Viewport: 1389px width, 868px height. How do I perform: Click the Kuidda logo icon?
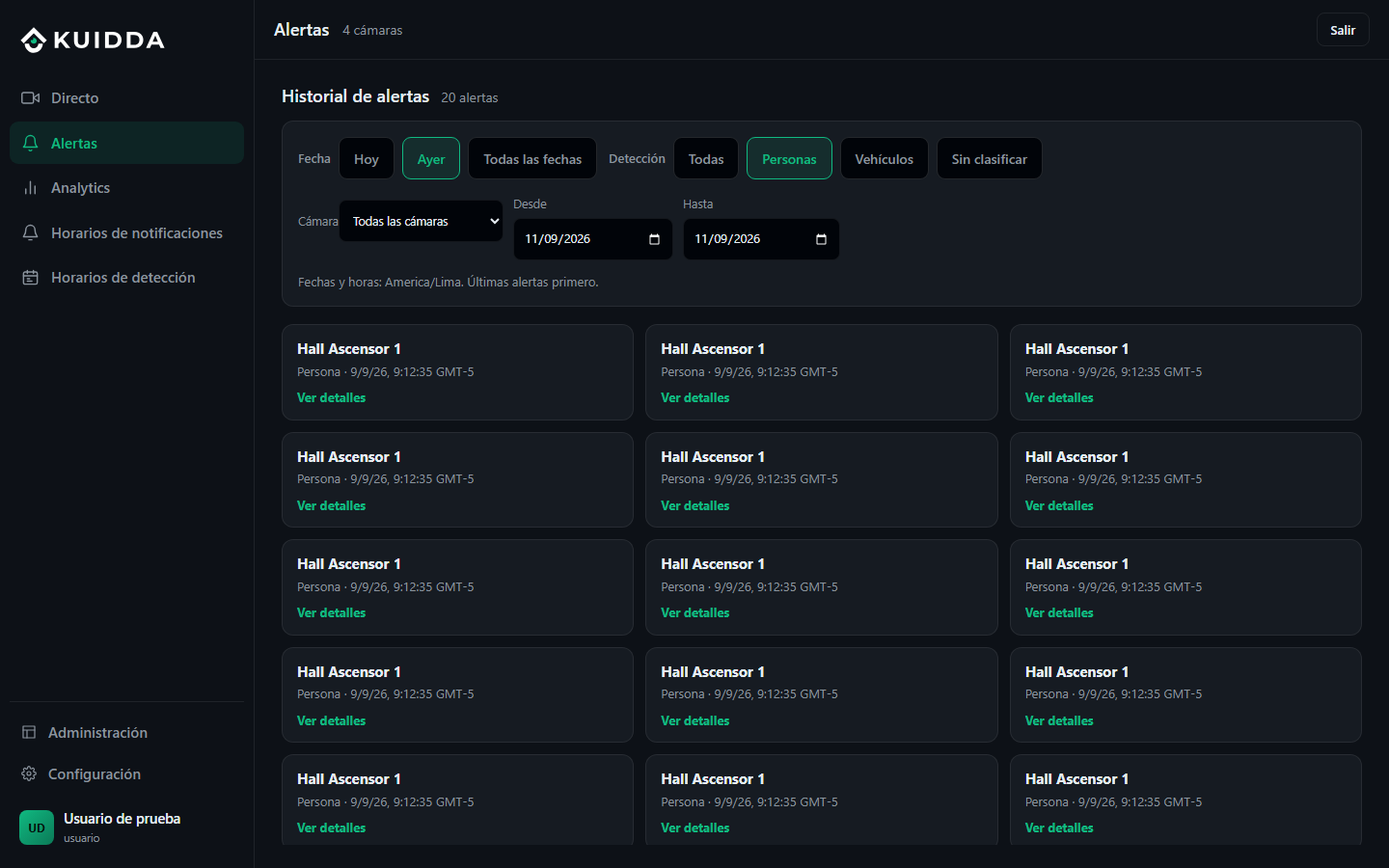[x=34, y=41]
